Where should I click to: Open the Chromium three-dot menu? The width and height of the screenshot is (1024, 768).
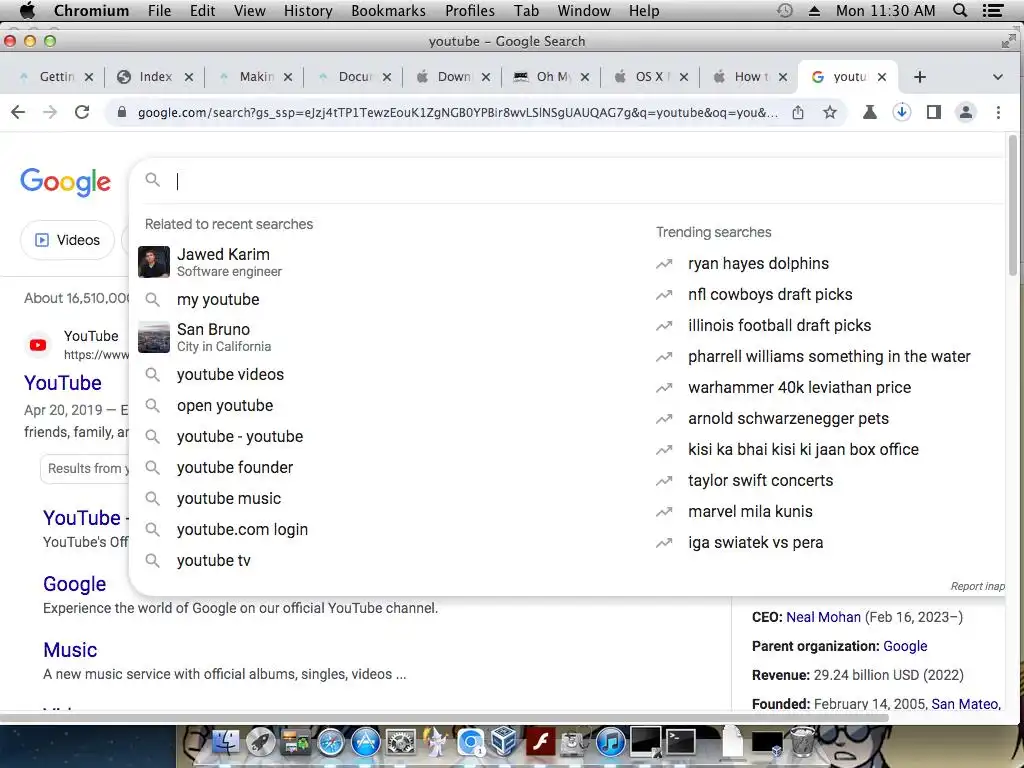pyautogui.click(x=998, y=112)
